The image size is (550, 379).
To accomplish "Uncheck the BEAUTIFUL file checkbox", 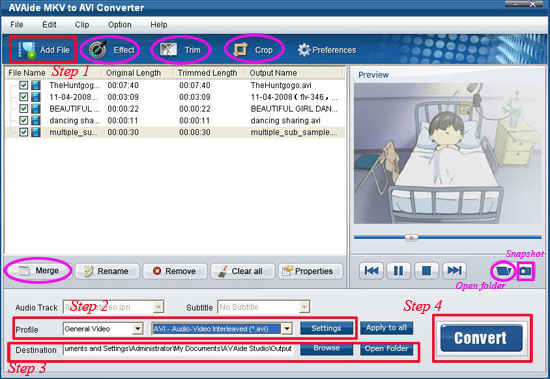I will click(24, 109).
